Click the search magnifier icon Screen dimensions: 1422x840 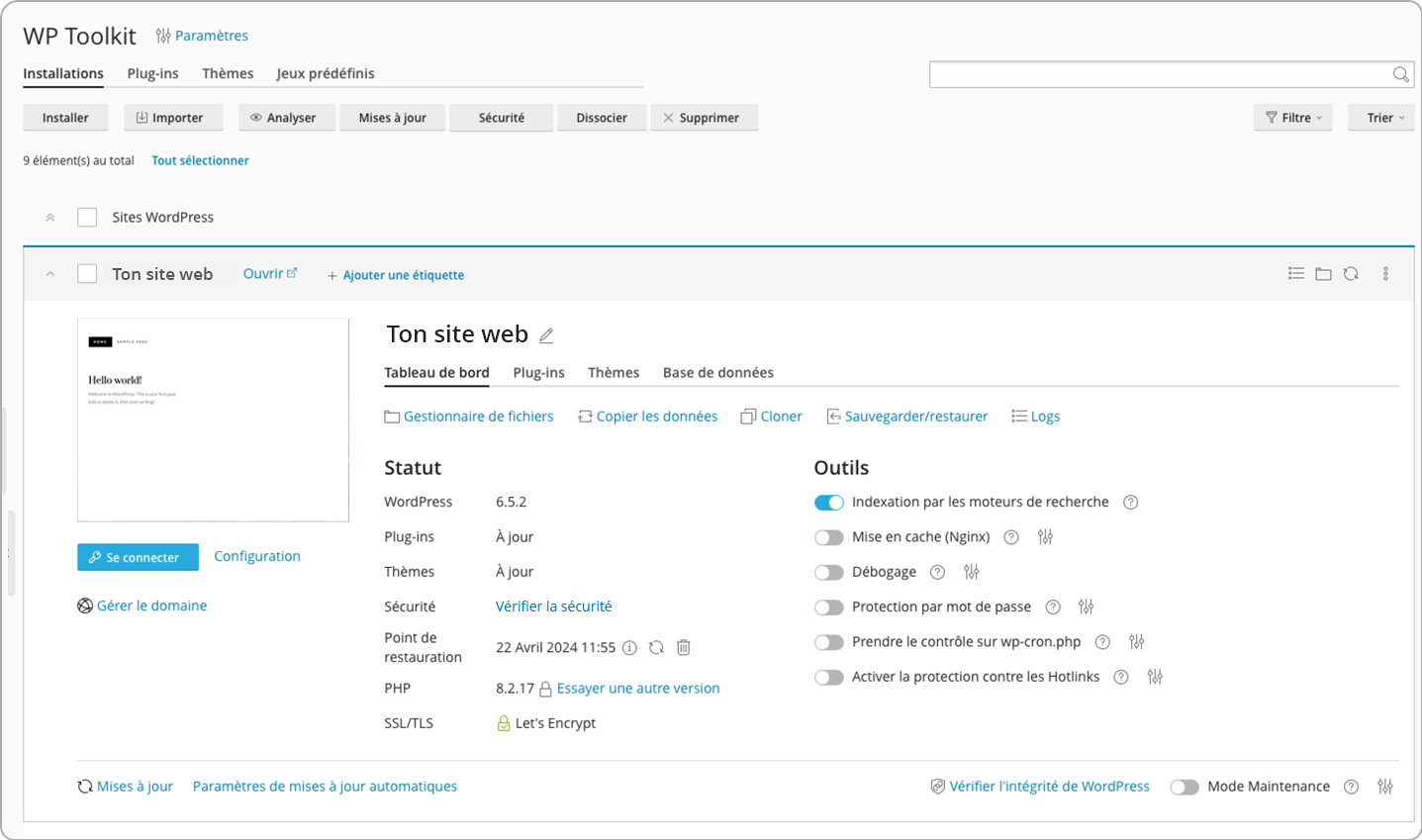click(1400, 74)
